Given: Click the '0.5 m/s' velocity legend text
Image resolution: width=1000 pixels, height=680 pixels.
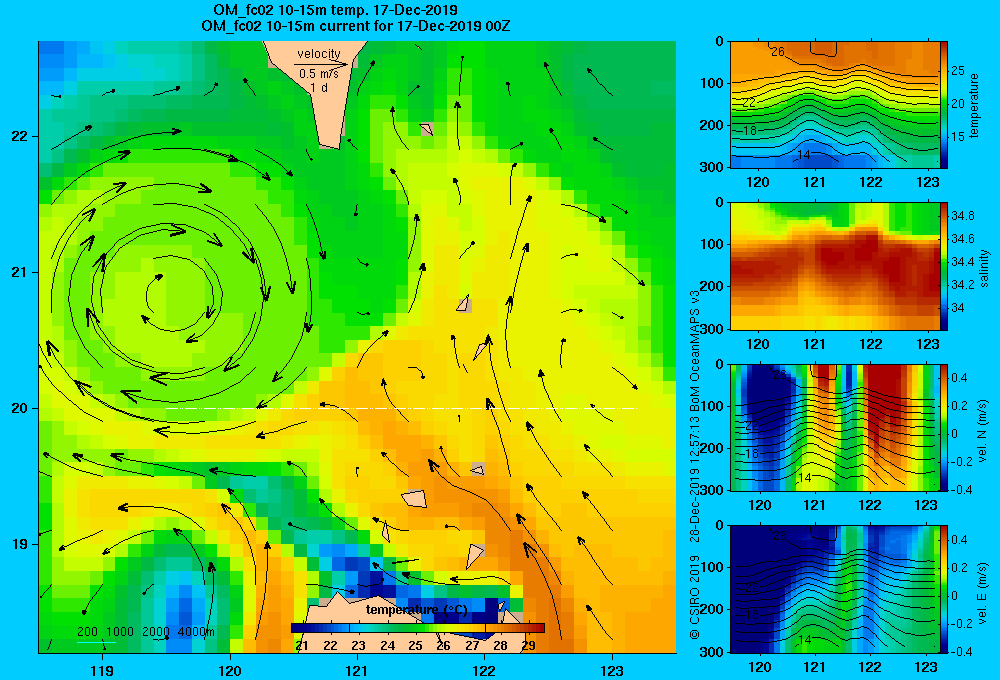Looking at the screenshot, I should (319, 74).
